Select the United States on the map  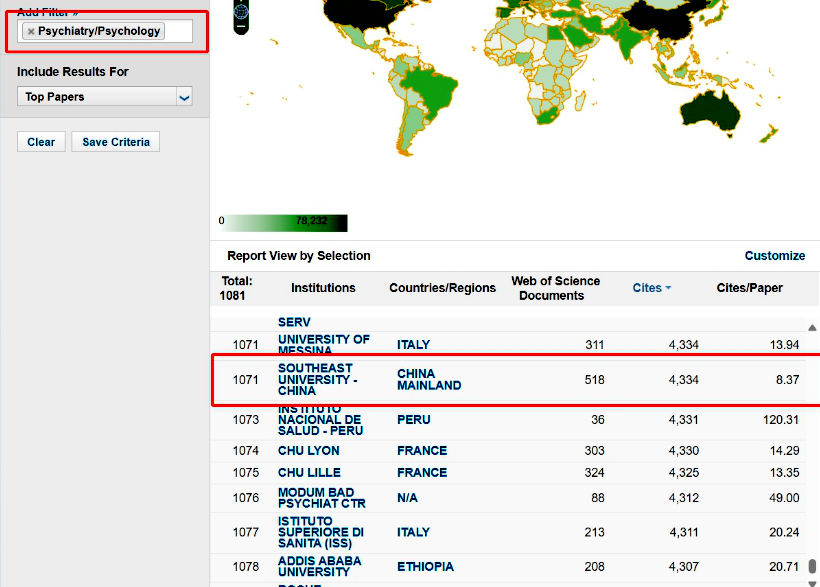tap(361, 13)
